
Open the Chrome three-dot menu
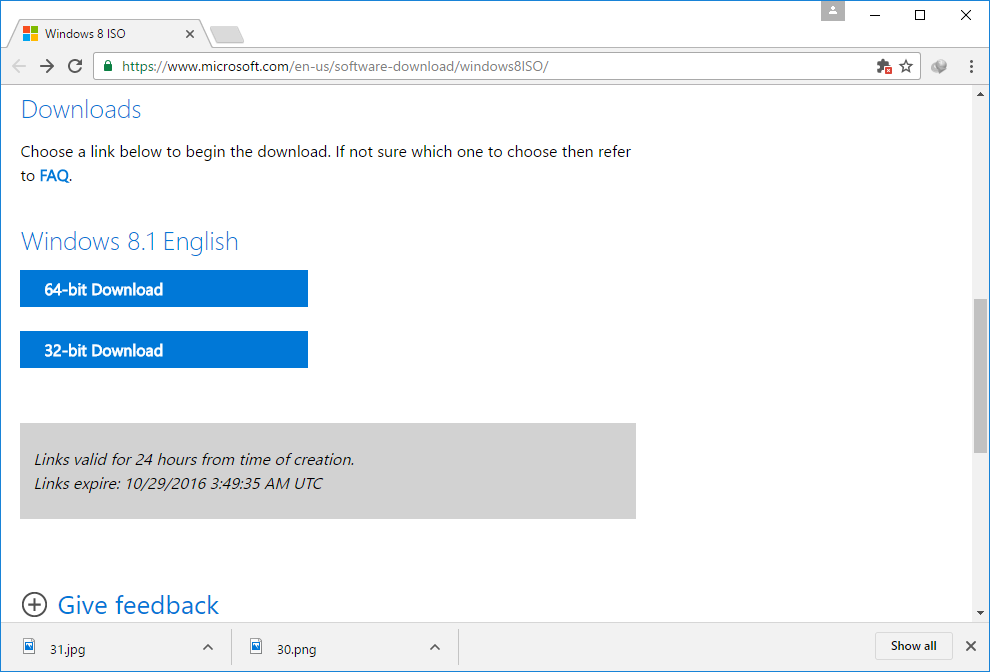point(972,66)
